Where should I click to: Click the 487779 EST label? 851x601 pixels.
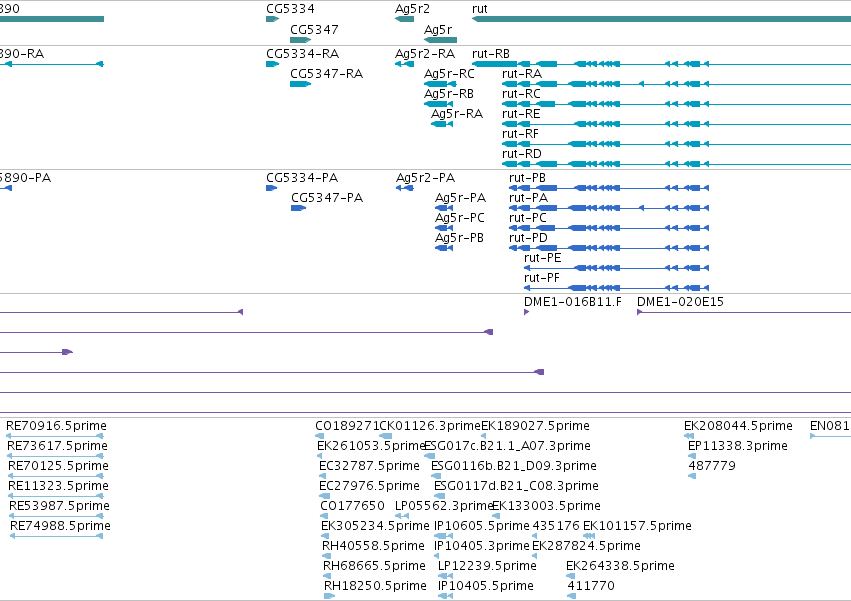tap(712, 466)
